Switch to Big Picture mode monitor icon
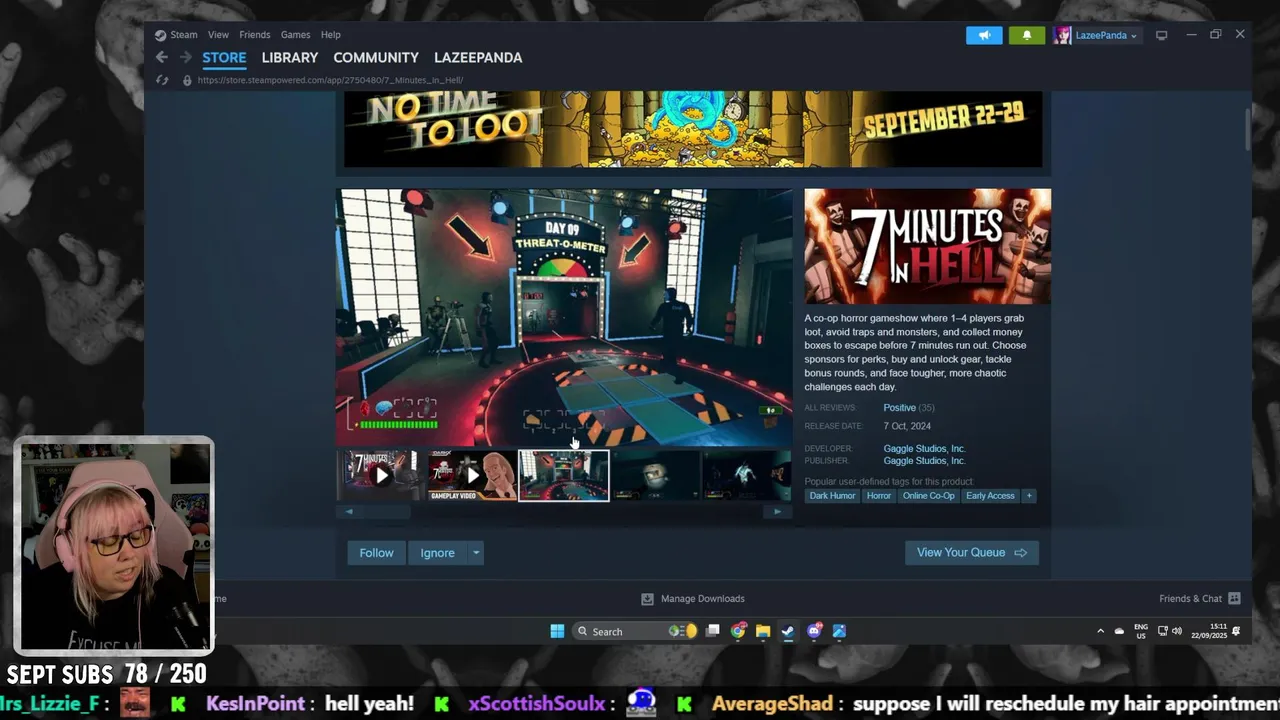Image resolution: width=1280 pixels, height=720 pixels. (x=1161, y=35)
